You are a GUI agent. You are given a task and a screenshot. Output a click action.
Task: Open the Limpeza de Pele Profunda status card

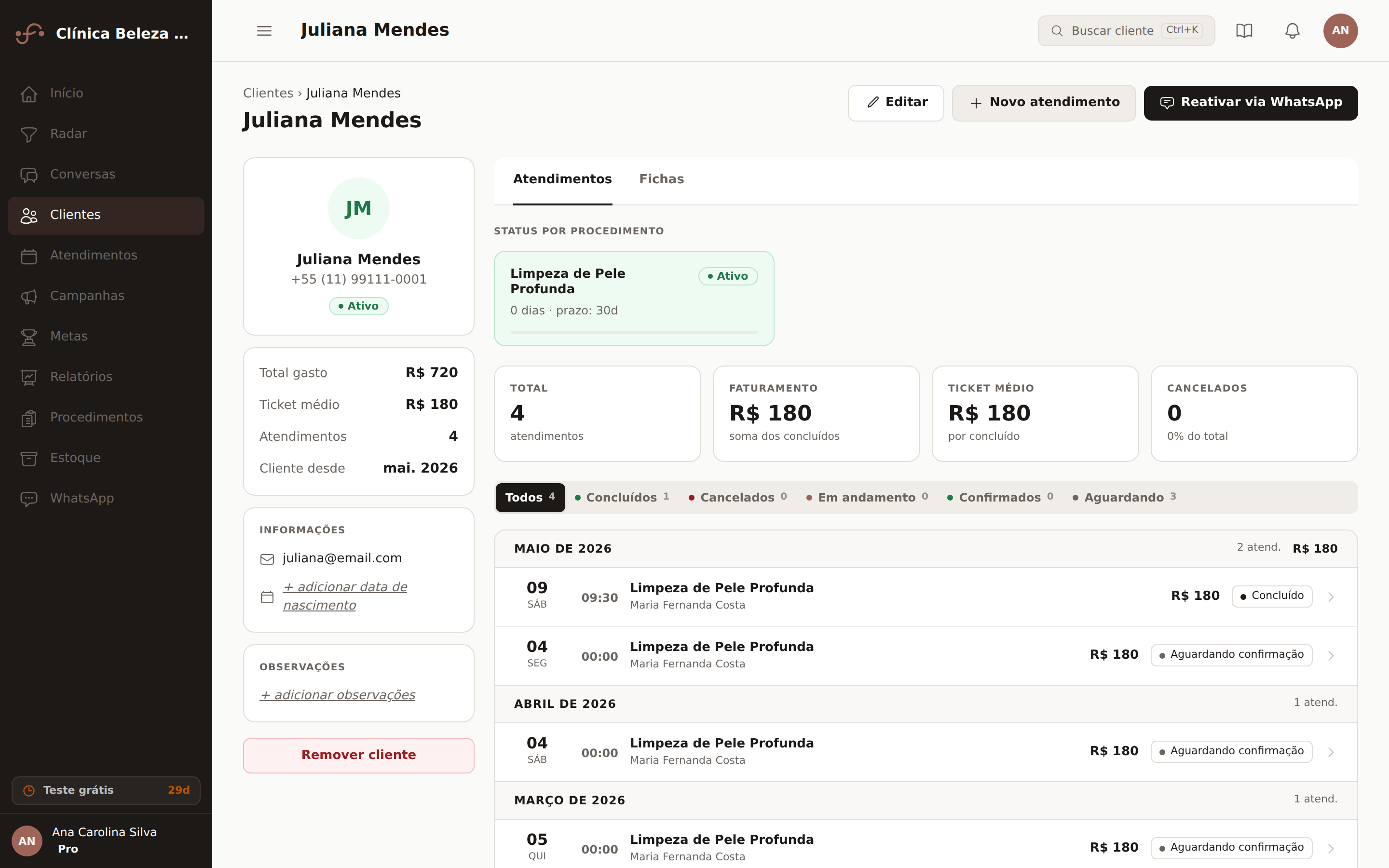pos(634,298)
